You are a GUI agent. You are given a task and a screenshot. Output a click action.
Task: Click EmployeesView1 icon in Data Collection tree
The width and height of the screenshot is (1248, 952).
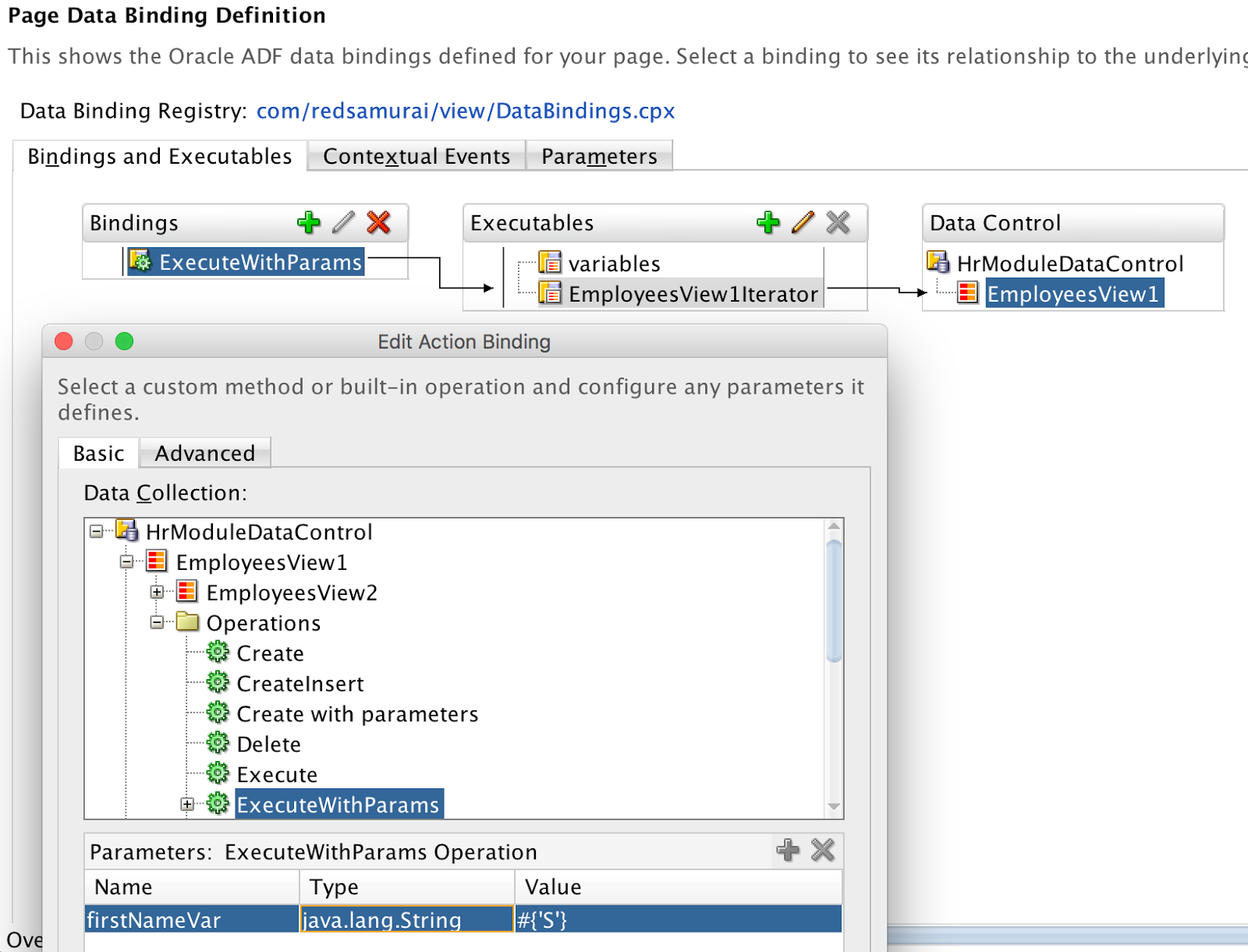coord(157,561)
